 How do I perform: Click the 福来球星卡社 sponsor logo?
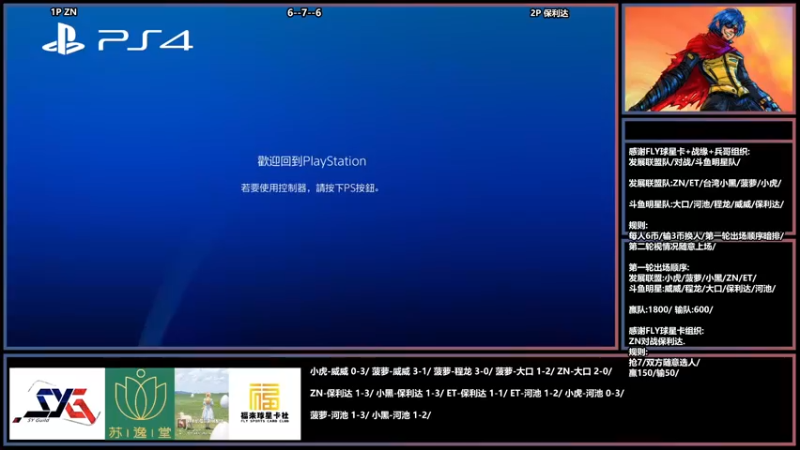pyautogui.click(x=265, y=404)
